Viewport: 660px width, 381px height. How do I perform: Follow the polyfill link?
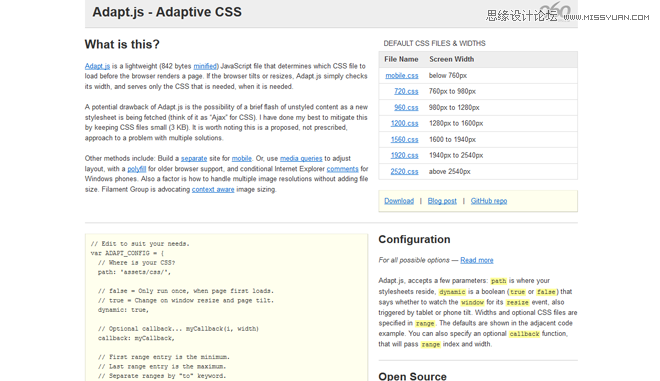pyautogui.click(x=137, y=169)
